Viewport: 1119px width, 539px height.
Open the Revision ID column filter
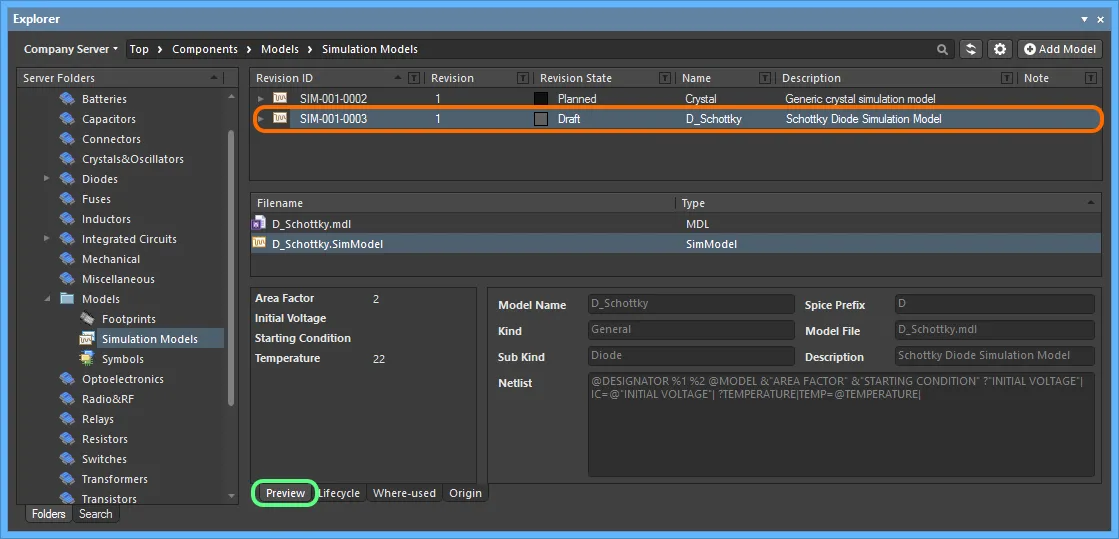414,78
